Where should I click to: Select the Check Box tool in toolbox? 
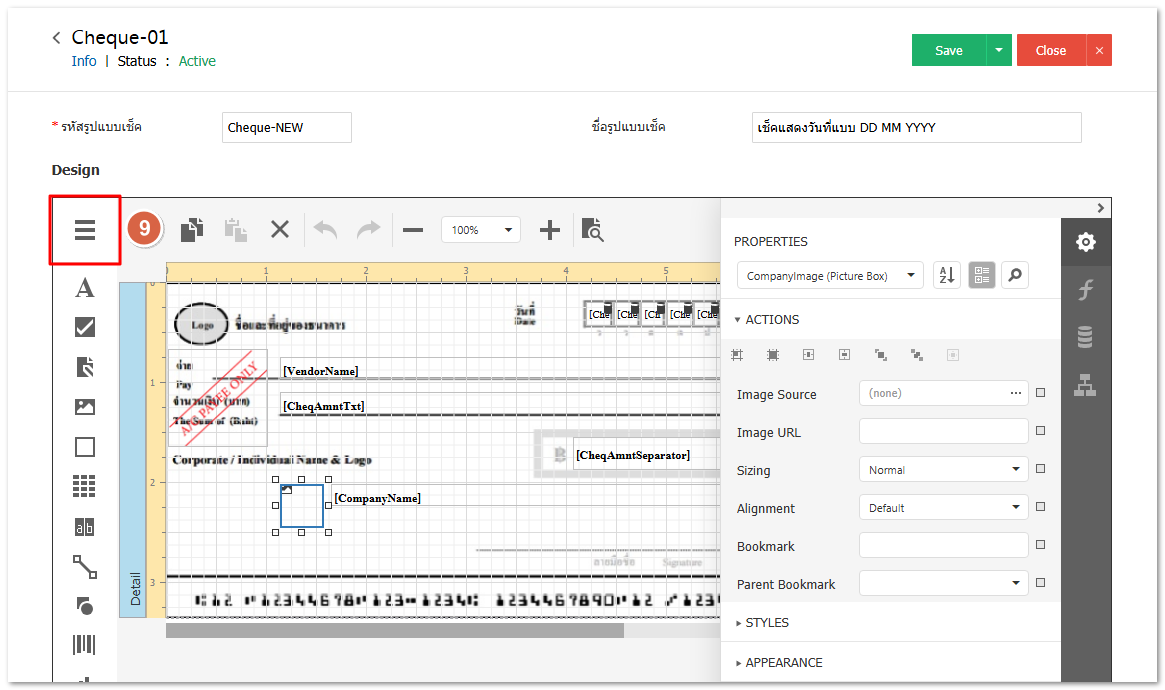[x=85, y=327]
